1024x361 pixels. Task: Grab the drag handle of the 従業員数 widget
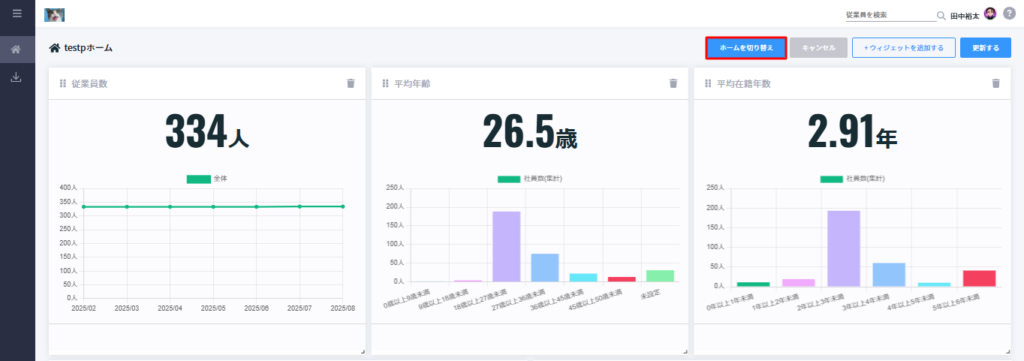[63, 84]
